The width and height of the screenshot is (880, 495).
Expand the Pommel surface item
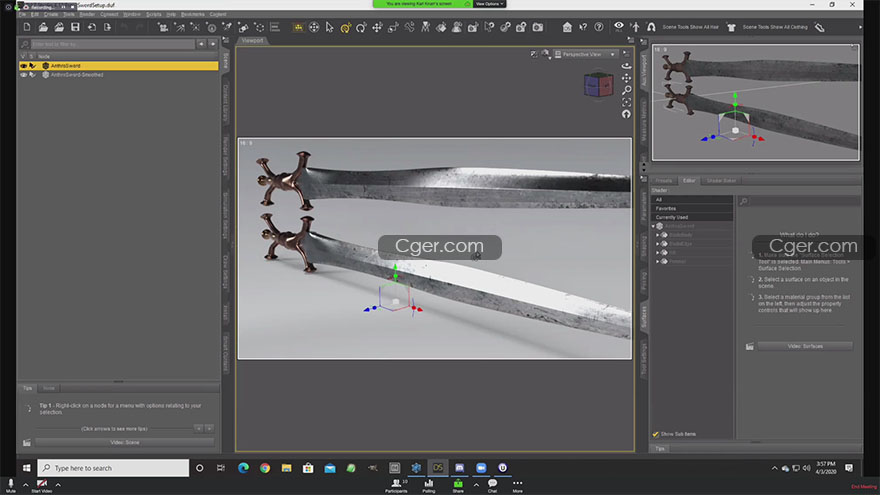tap(658, 261)
